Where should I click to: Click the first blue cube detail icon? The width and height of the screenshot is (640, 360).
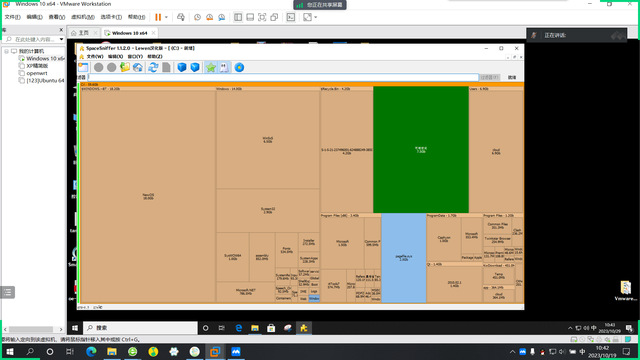click(x=182, y=67)
